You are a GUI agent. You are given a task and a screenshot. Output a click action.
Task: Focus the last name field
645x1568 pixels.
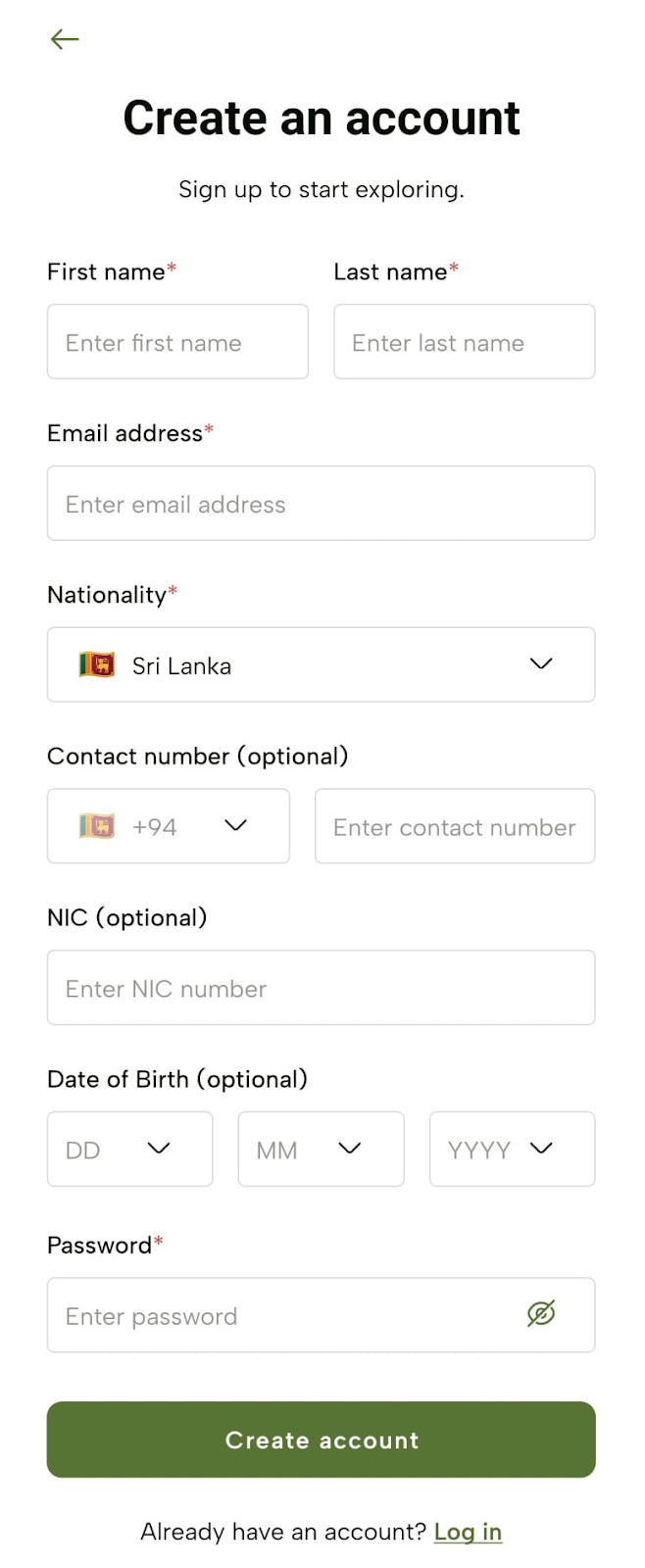click(465, 341)
